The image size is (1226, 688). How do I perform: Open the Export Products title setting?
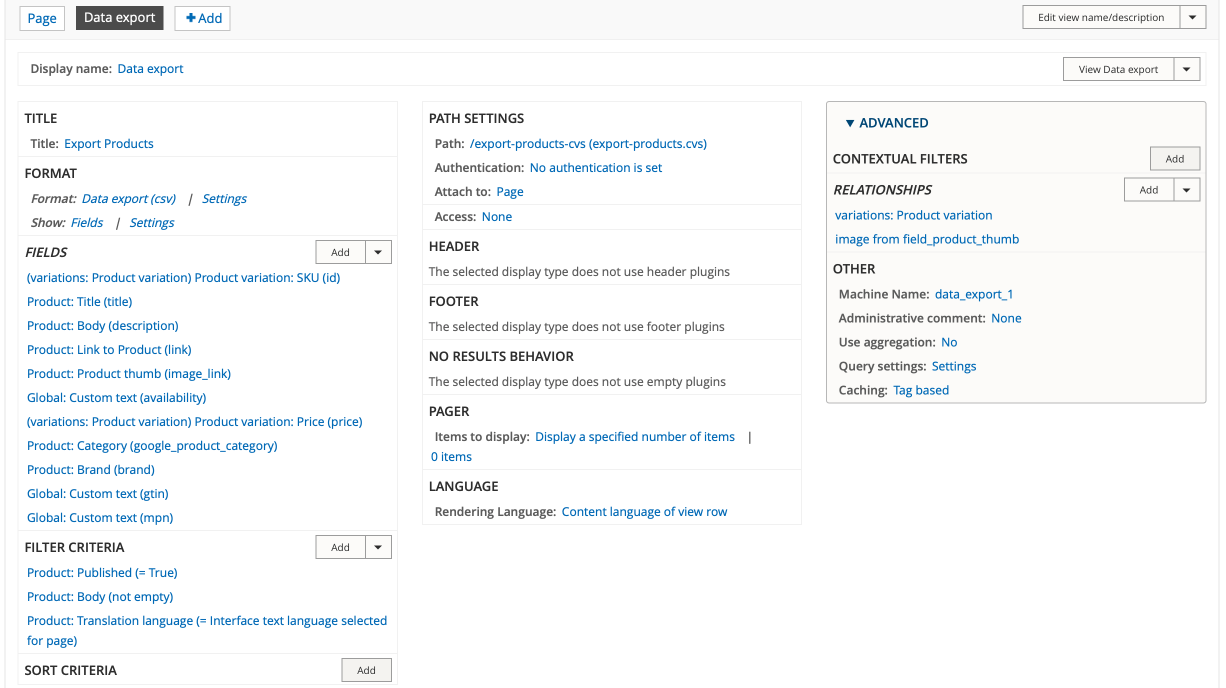[108, 143]
